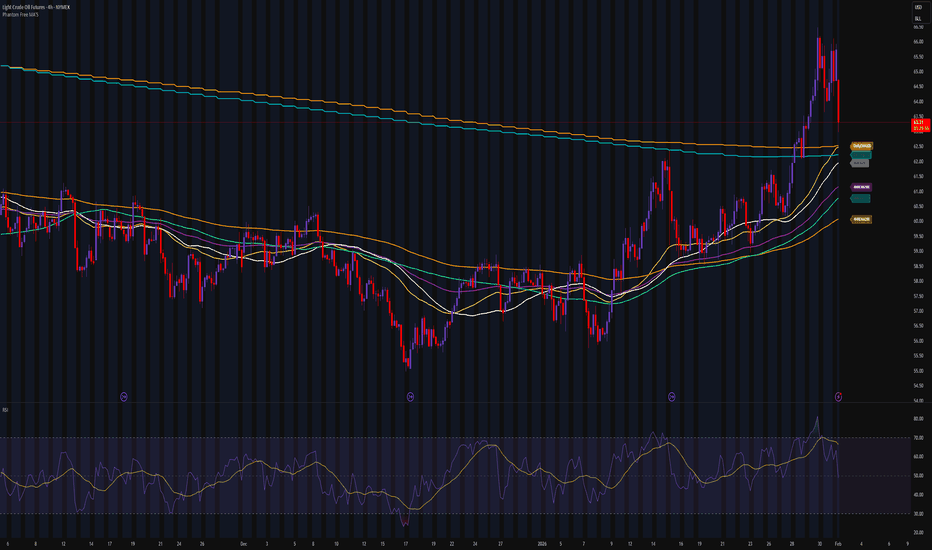This screenshot has height=550, width=932.
Task: Click the Light Crude Oil Futures symbol title
Action: tap(36, 7)
